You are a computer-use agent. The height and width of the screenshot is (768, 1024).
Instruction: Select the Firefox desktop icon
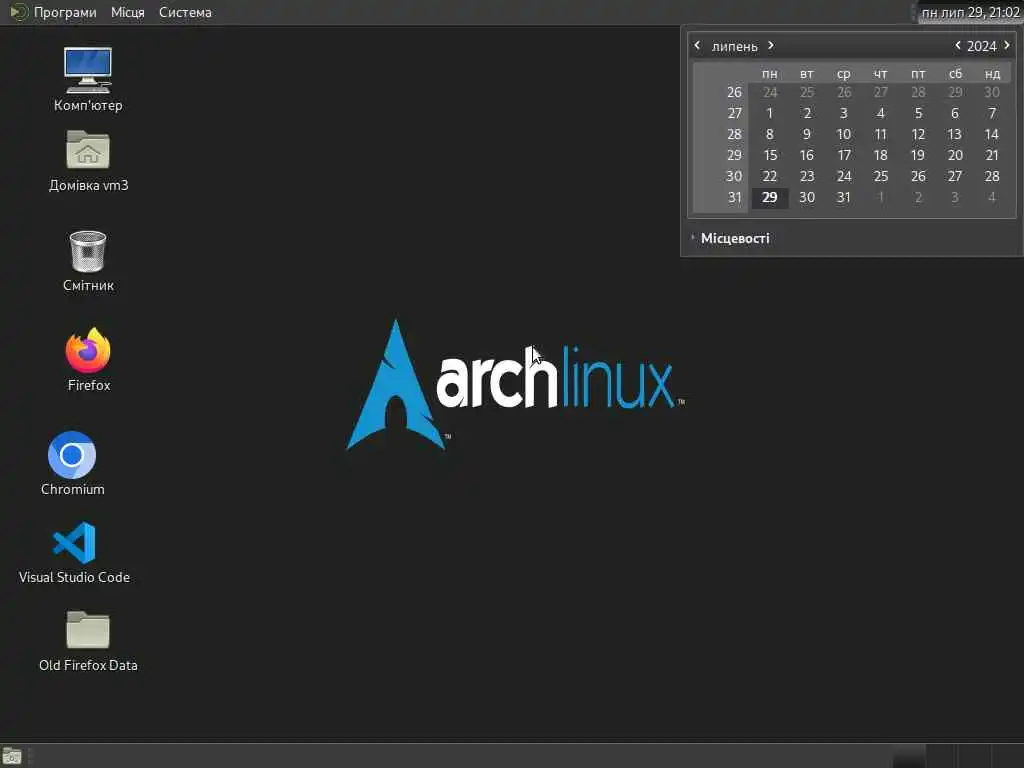[x=88, y=359]
